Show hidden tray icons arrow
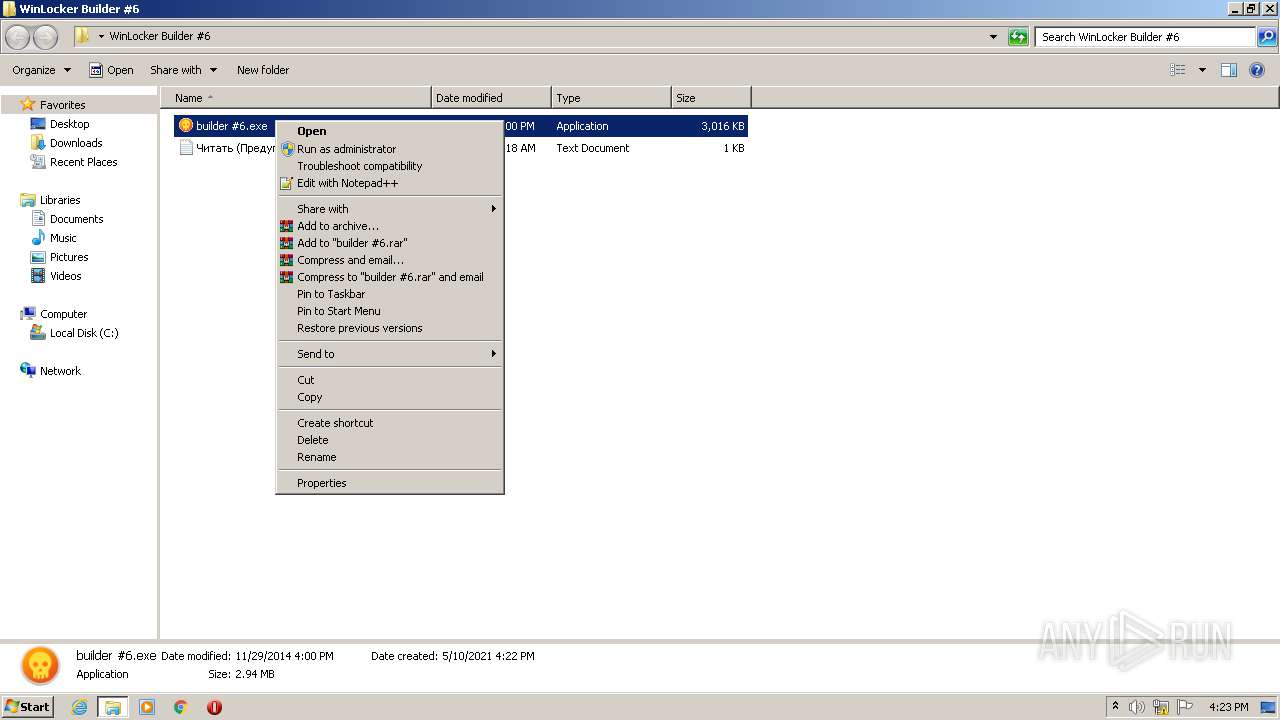Screen dimensions: 1280x720 coord(1115,706)
